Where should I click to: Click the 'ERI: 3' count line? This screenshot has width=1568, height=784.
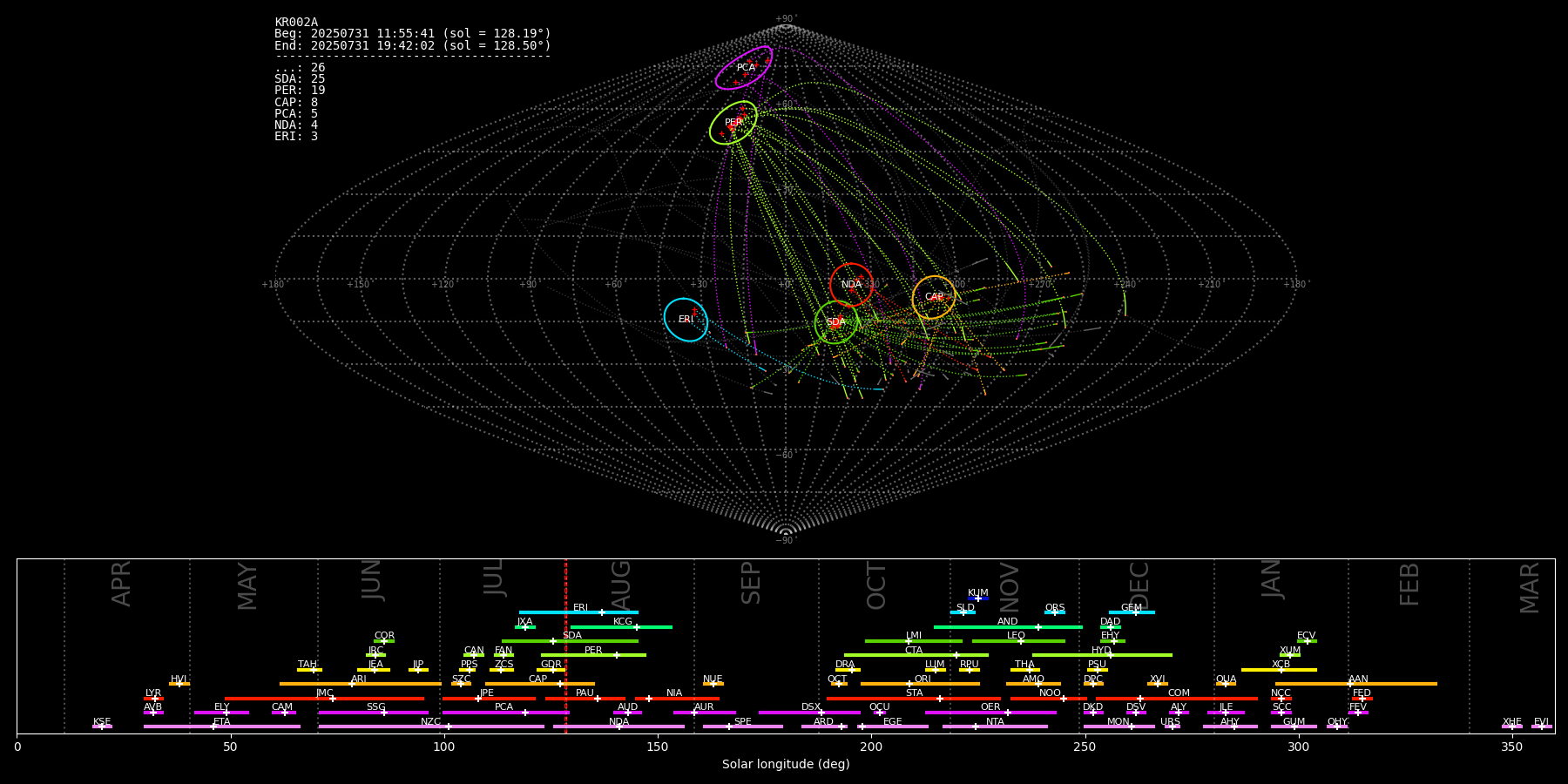coord(296,137)
